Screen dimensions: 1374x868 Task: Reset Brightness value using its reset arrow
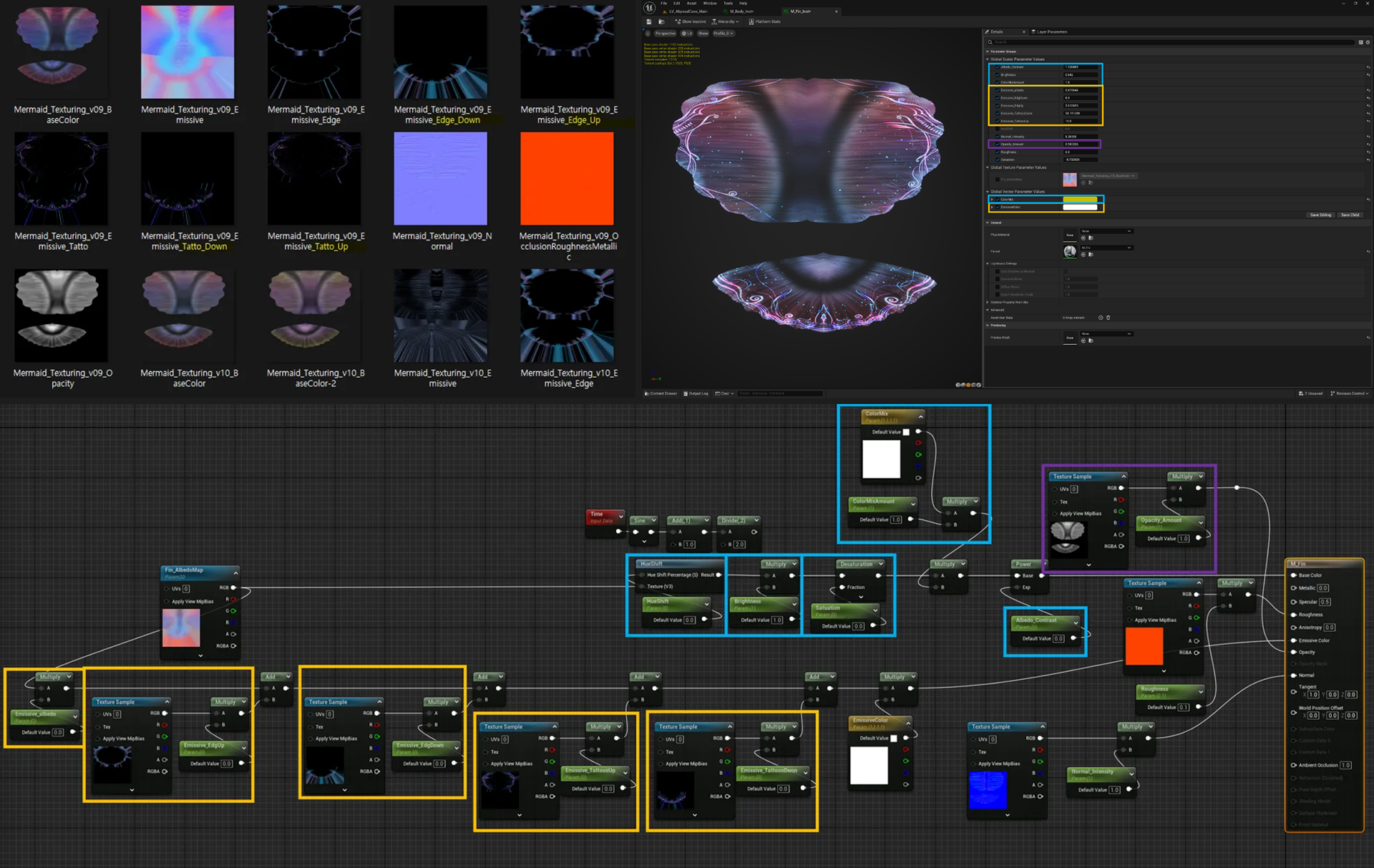click(1368, 75)
